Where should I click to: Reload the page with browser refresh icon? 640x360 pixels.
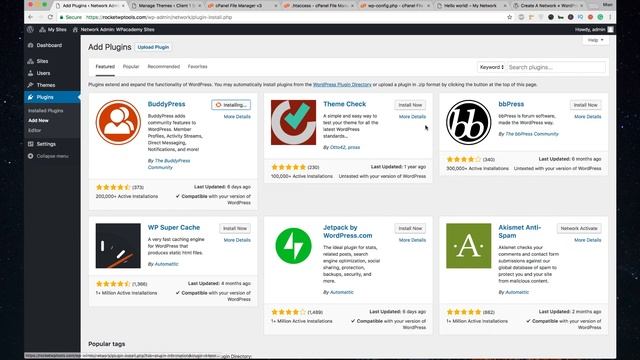point(51,17)
